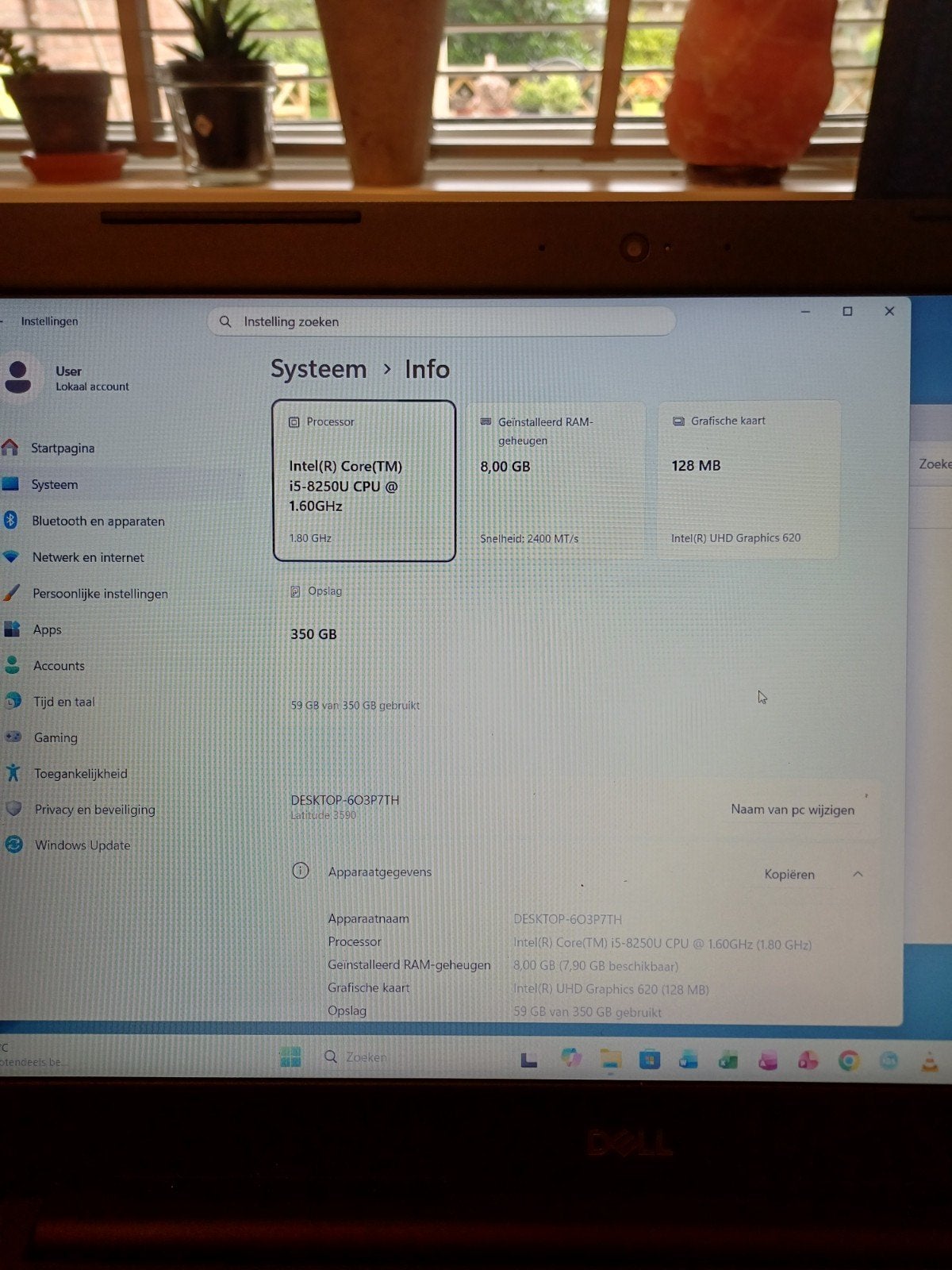Click the '8,00 GB (7,90 GB beschikbaar)' value
This screenshot has width=952, height=1270.
click(595, 966)
